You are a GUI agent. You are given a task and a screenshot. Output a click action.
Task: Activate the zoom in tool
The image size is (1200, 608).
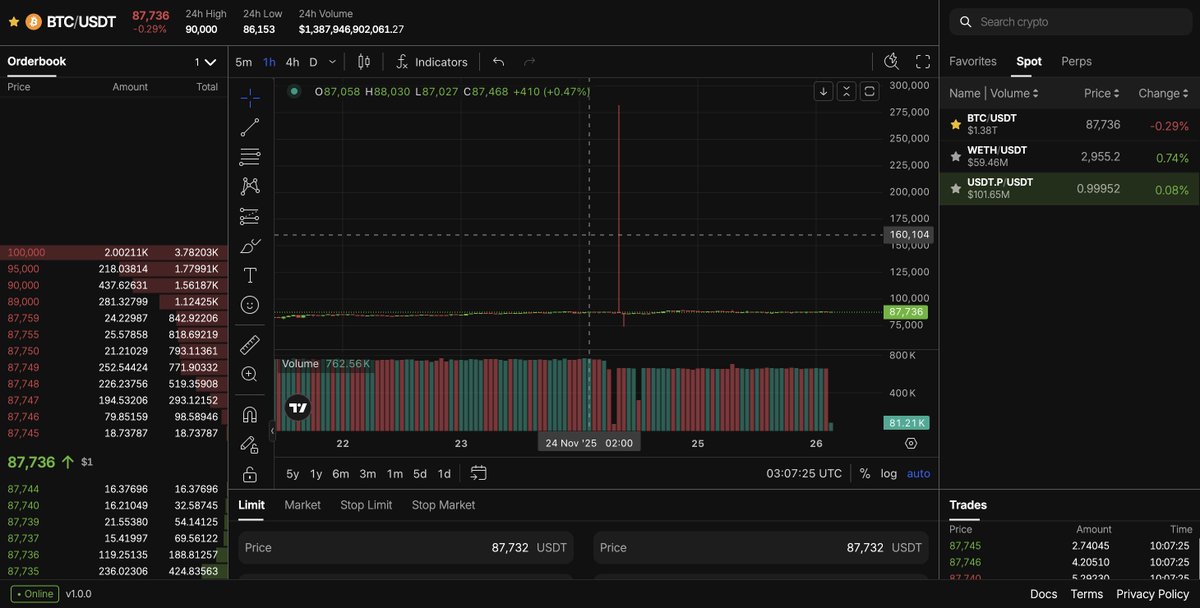pos(250,374)
